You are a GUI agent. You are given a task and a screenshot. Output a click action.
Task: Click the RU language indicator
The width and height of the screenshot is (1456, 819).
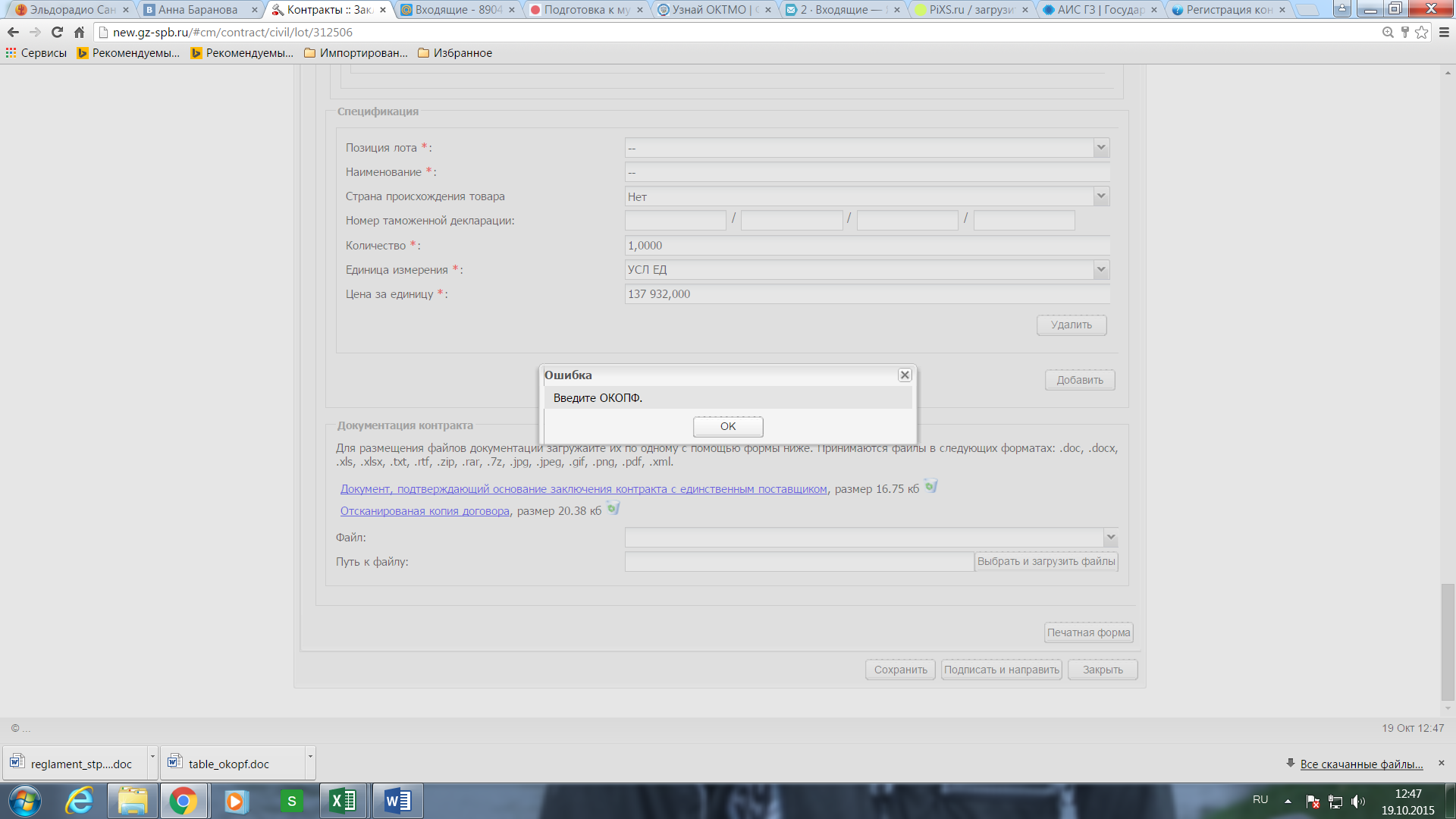[1260, 799]
